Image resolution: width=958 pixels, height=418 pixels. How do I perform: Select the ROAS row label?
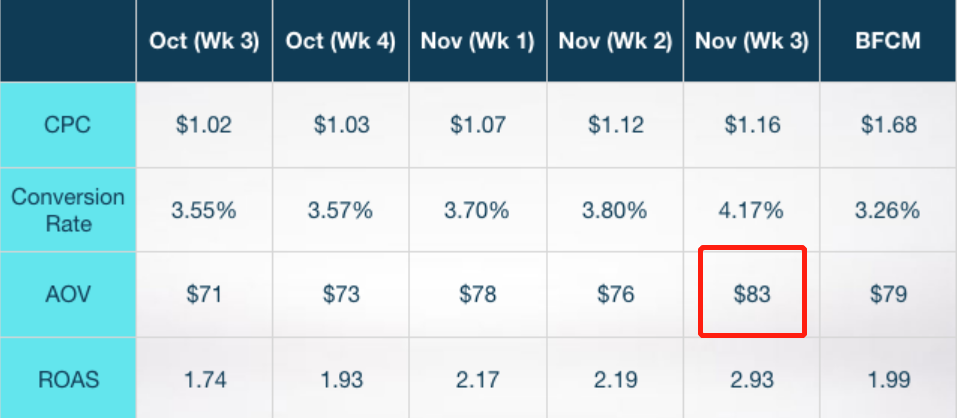68,378
